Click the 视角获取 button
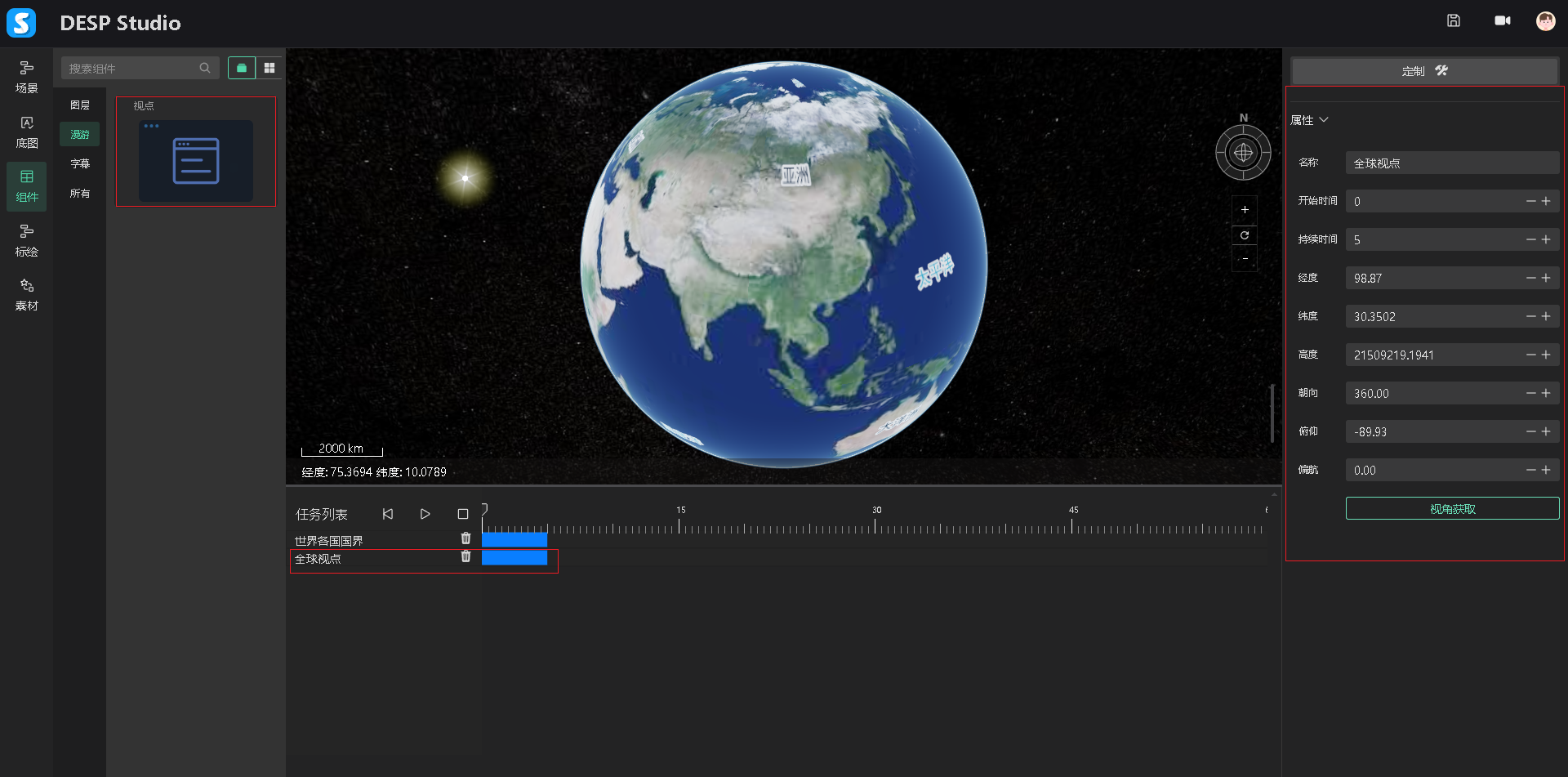Viewport: 1568px width, 777px height. (1452, 509)
